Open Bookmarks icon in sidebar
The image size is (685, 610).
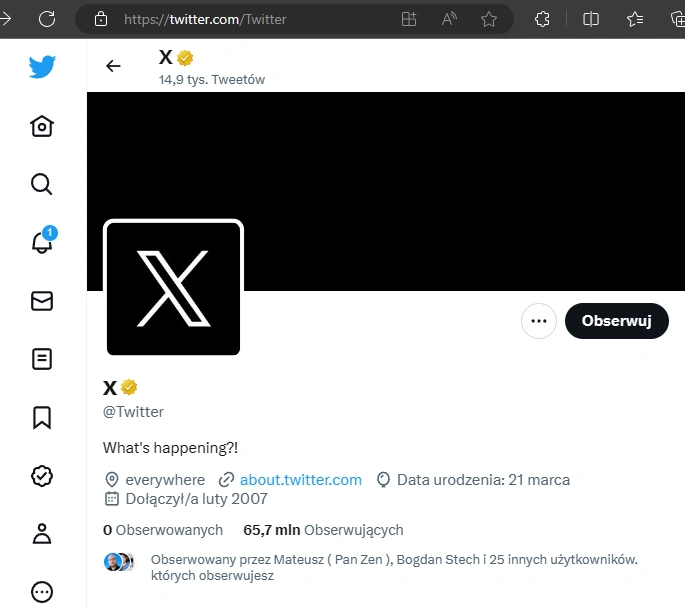pos(42,418)
